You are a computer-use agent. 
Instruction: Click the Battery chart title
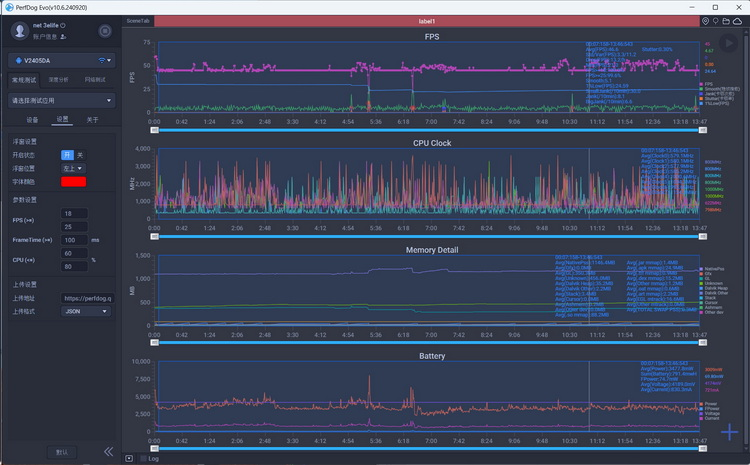tap(432, 356)
